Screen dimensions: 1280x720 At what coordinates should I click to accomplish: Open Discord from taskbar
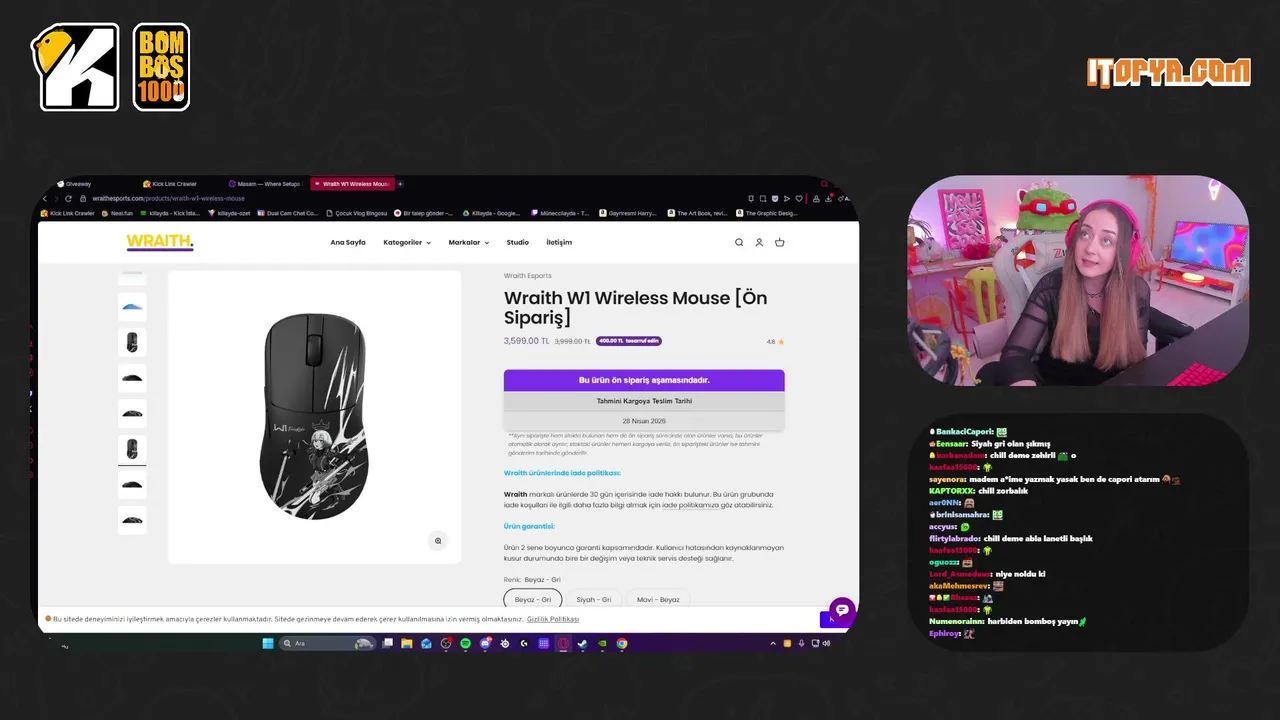click(x=485, y=643)
